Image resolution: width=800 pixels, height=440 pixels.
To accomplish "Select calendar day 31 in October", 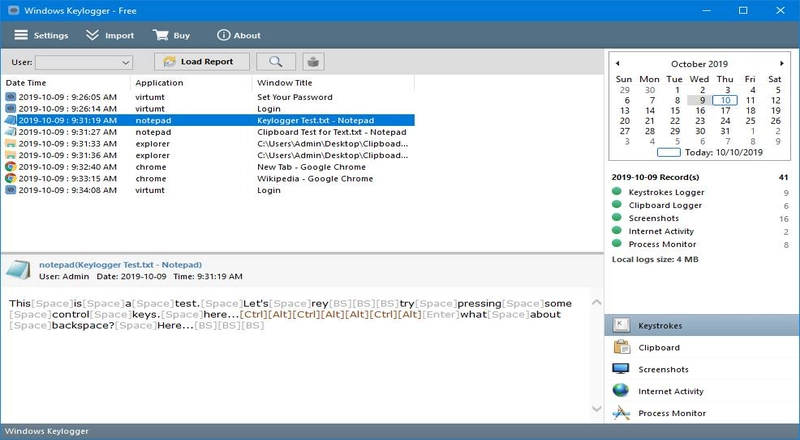I will click(x=725, y=131).
